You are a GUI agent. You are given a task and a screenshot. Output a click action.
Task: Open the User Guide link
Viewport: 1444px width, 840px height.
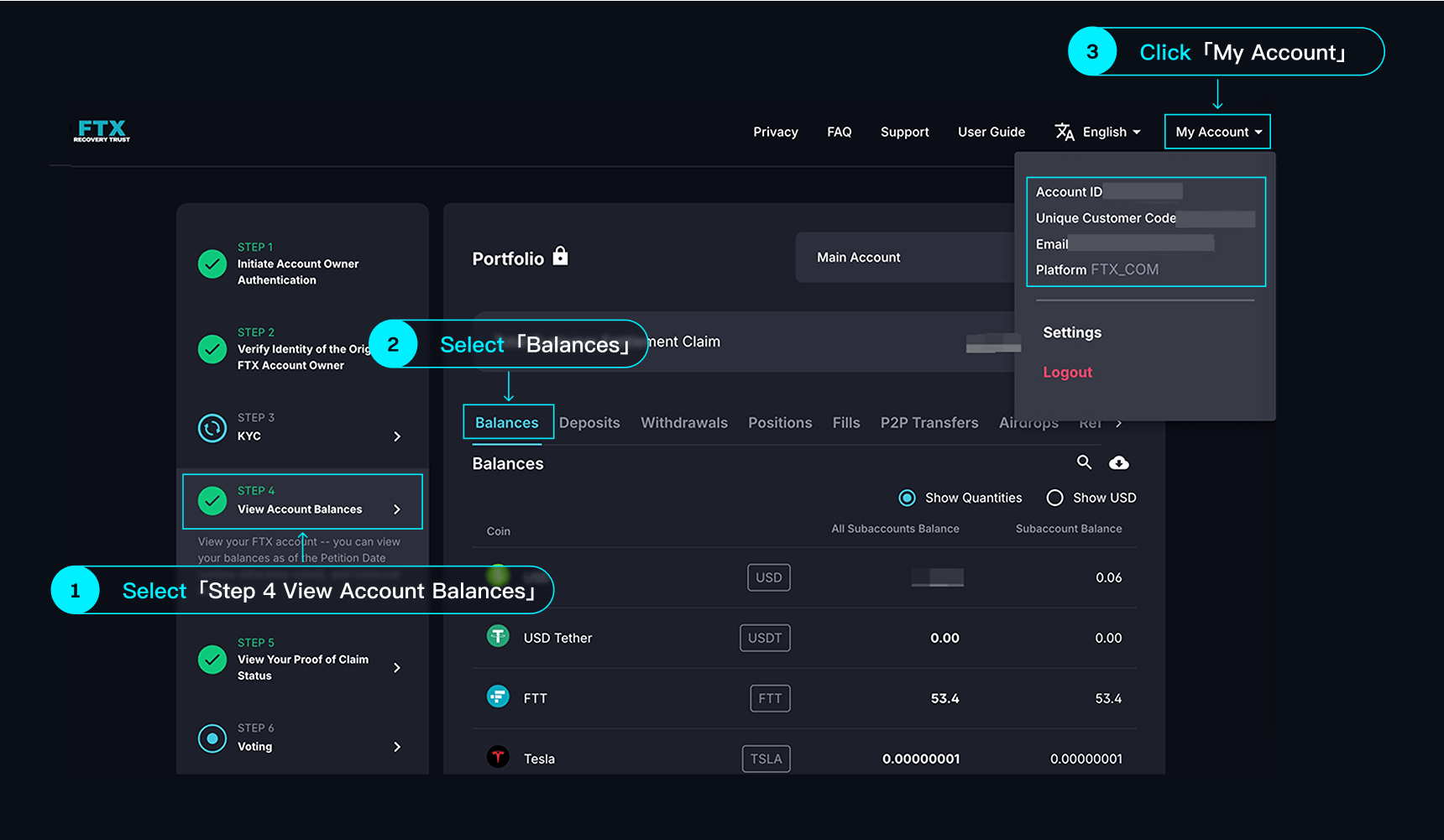click(991, 132)
